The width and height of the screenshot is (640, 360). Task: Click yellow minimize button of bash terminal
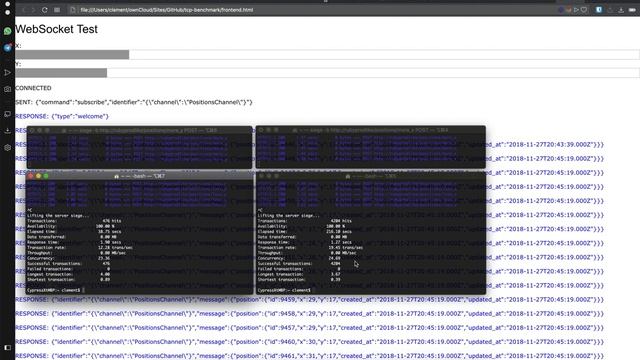point(38,176)
